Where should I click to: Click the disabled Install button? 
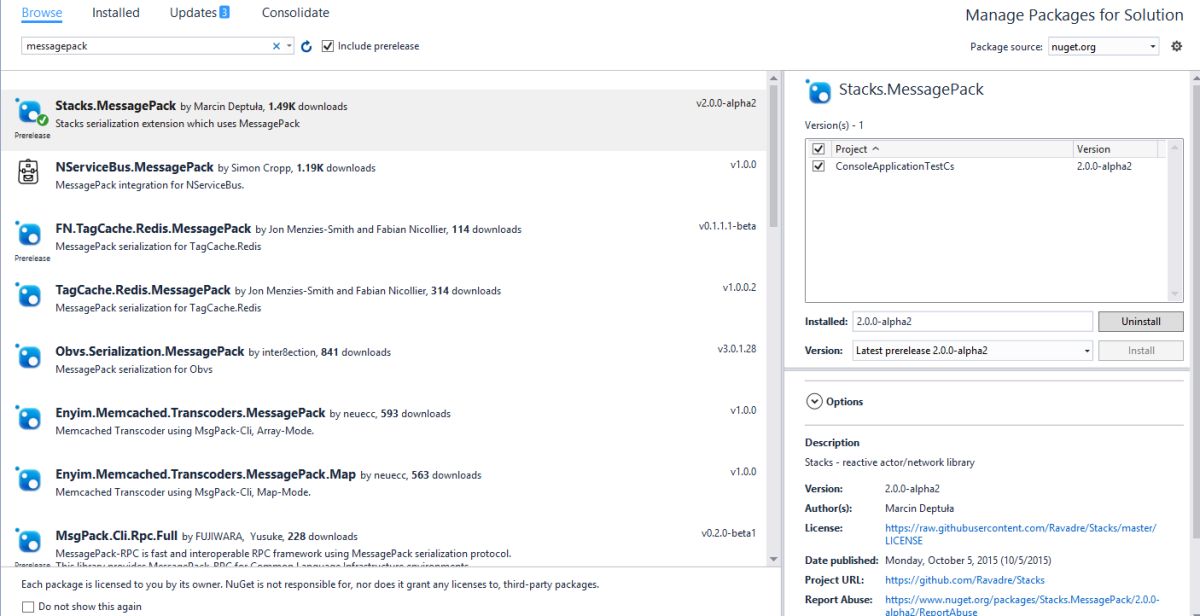1140,351
